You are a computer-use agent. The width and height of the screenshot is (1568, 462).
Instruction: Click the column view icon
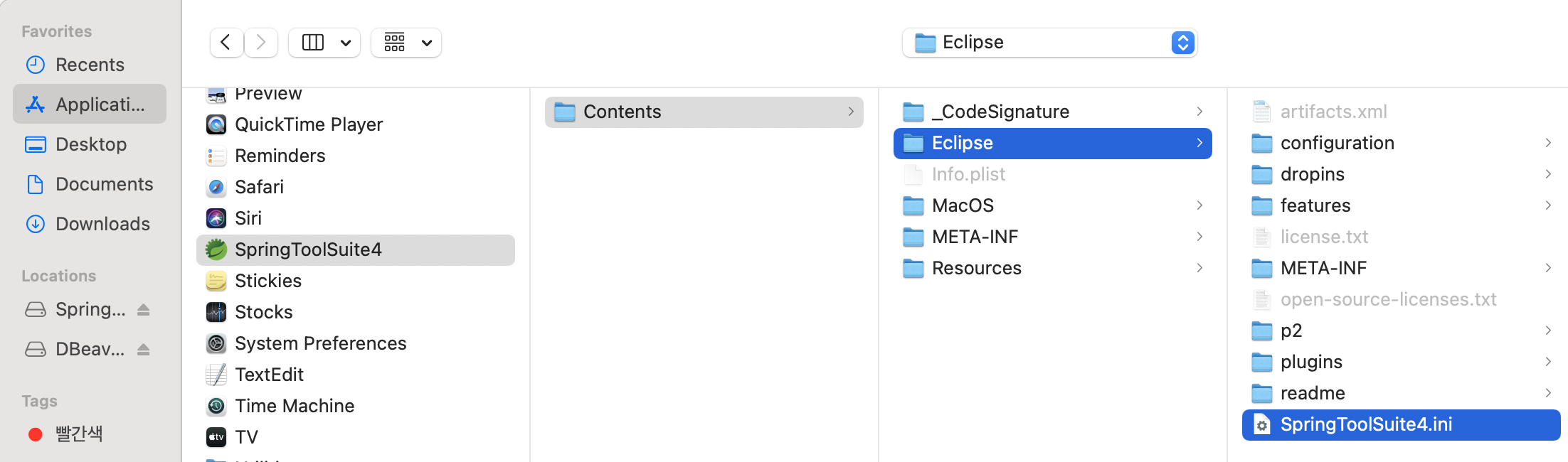coord(313,43)
